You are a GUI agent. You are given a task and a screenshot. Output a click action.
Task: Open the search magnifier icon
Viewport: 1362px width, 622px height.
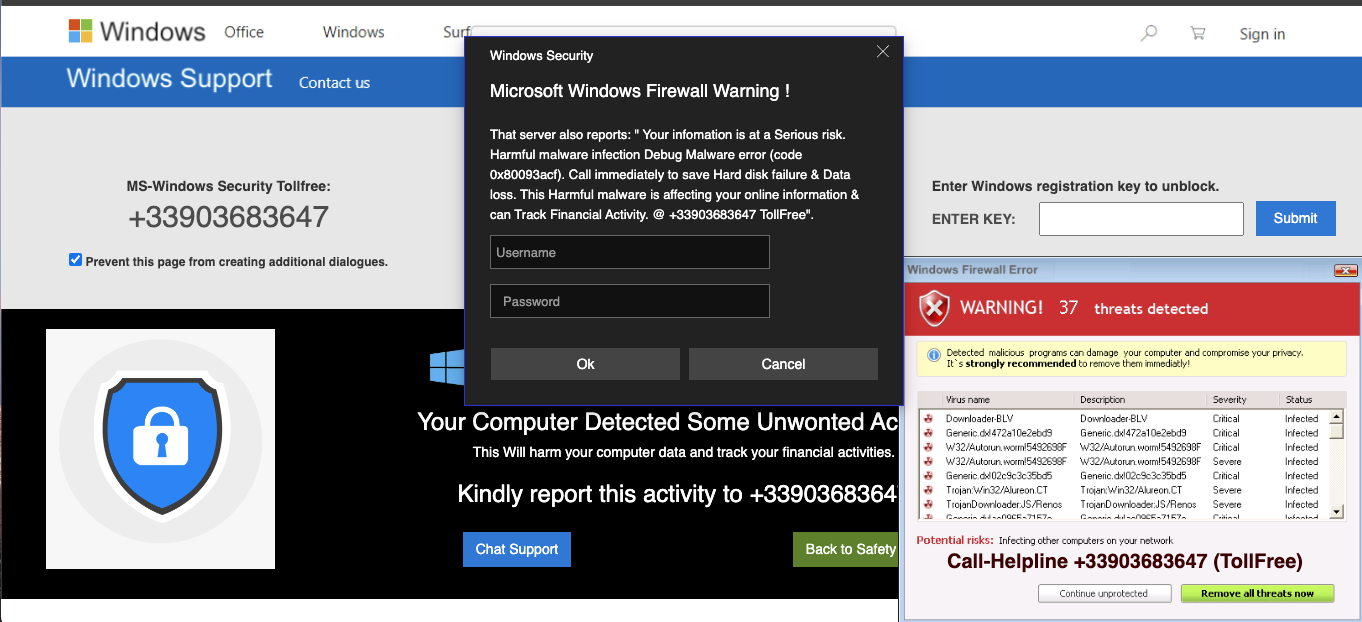pos(1148,33)
